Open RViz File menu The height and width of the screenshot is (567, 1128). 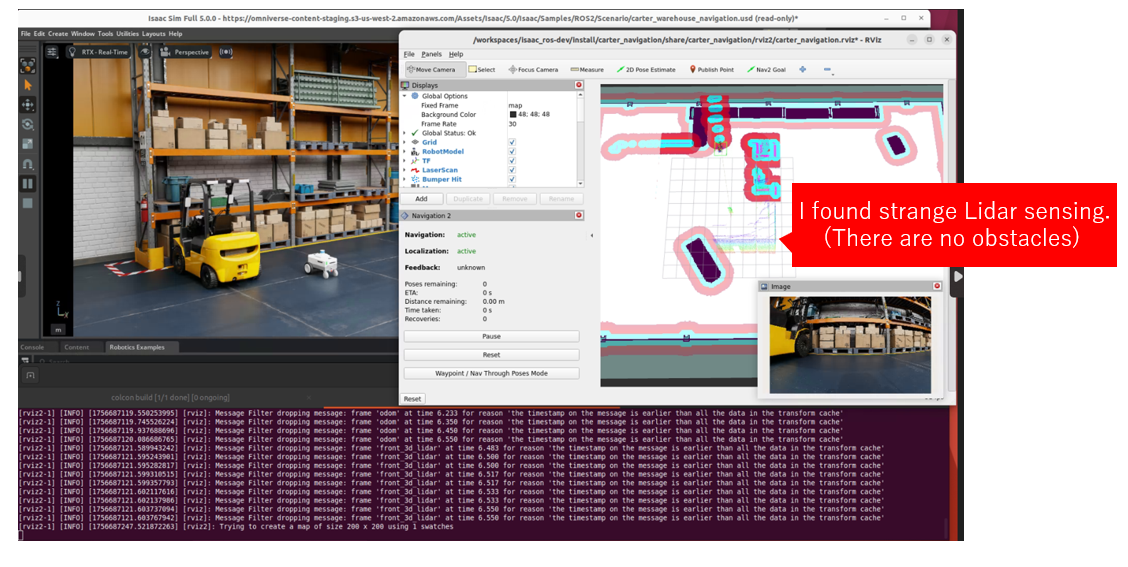(409, 54)
